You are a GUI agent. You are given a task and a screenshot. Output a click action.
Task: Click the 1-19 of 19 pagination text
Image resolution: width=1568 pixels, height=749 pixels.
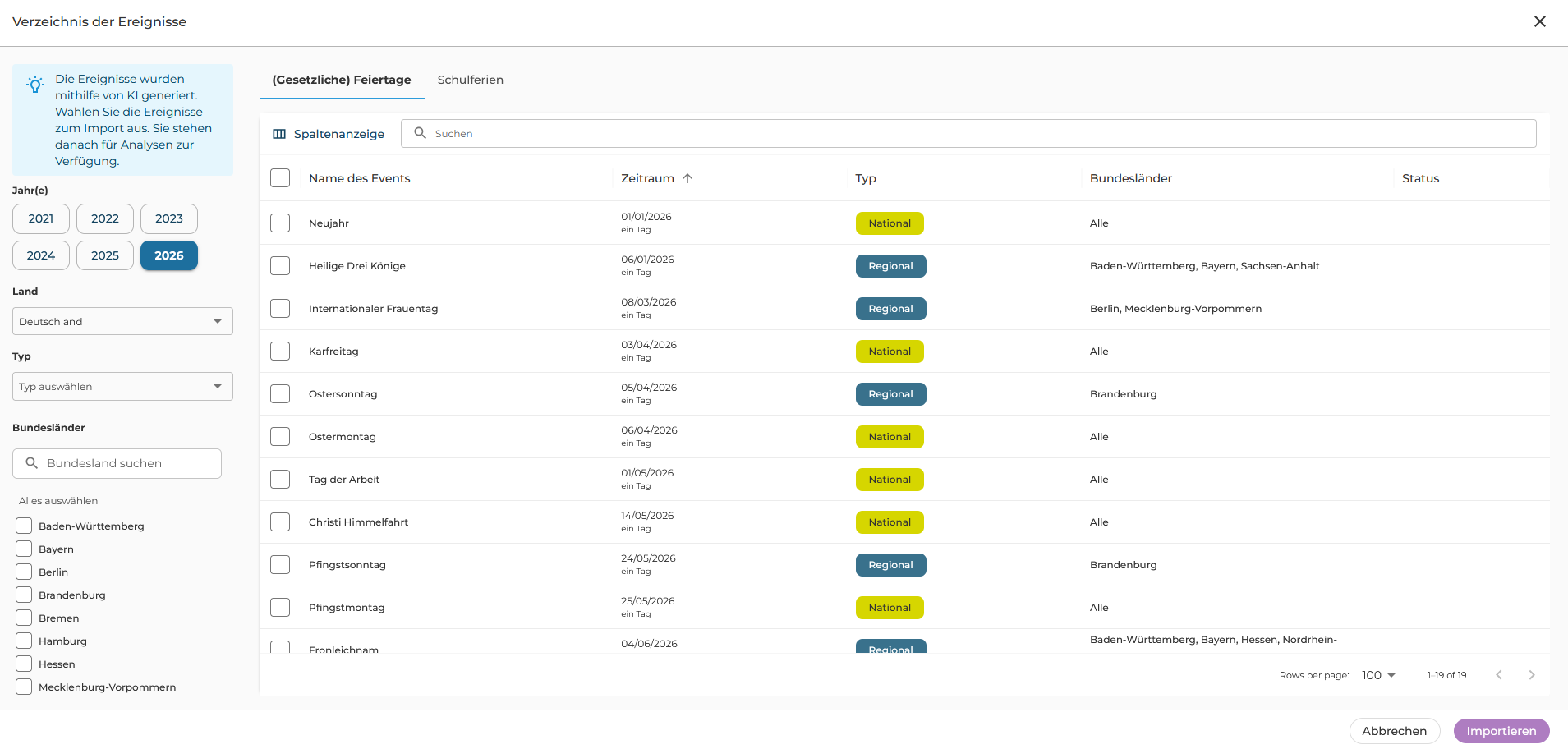[x=1446, y=675]
